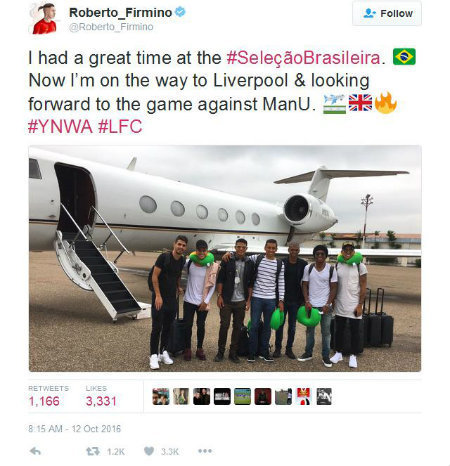Open the #YNWA hashtag link
450x466 pixels.
(x=60, y=126)
